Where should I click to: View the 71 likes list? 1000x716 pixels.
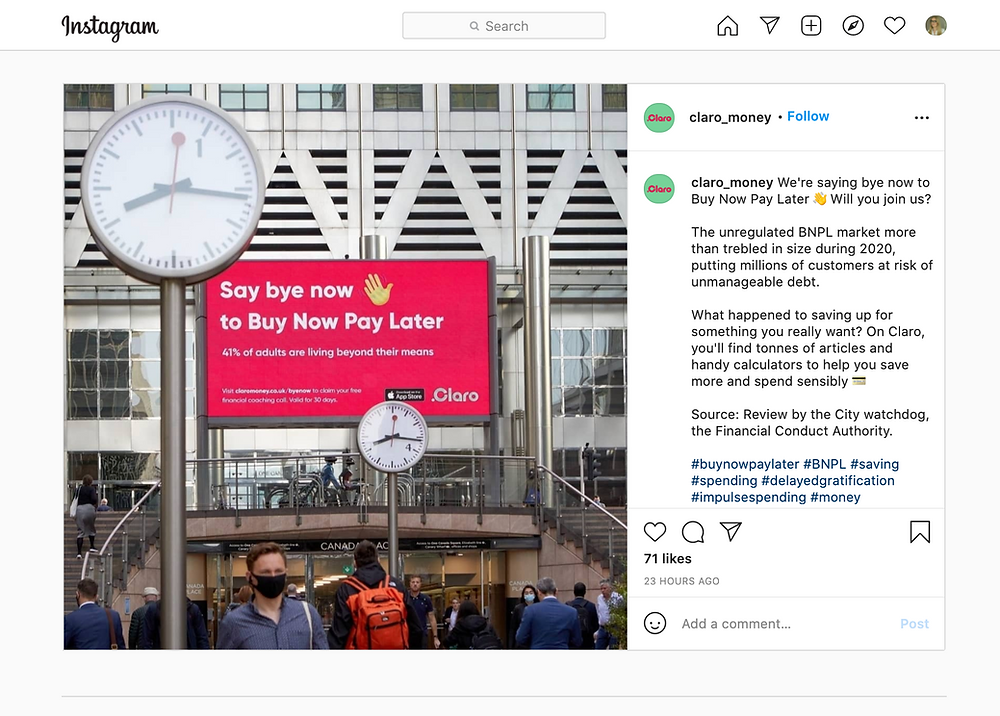click(668, 559)
